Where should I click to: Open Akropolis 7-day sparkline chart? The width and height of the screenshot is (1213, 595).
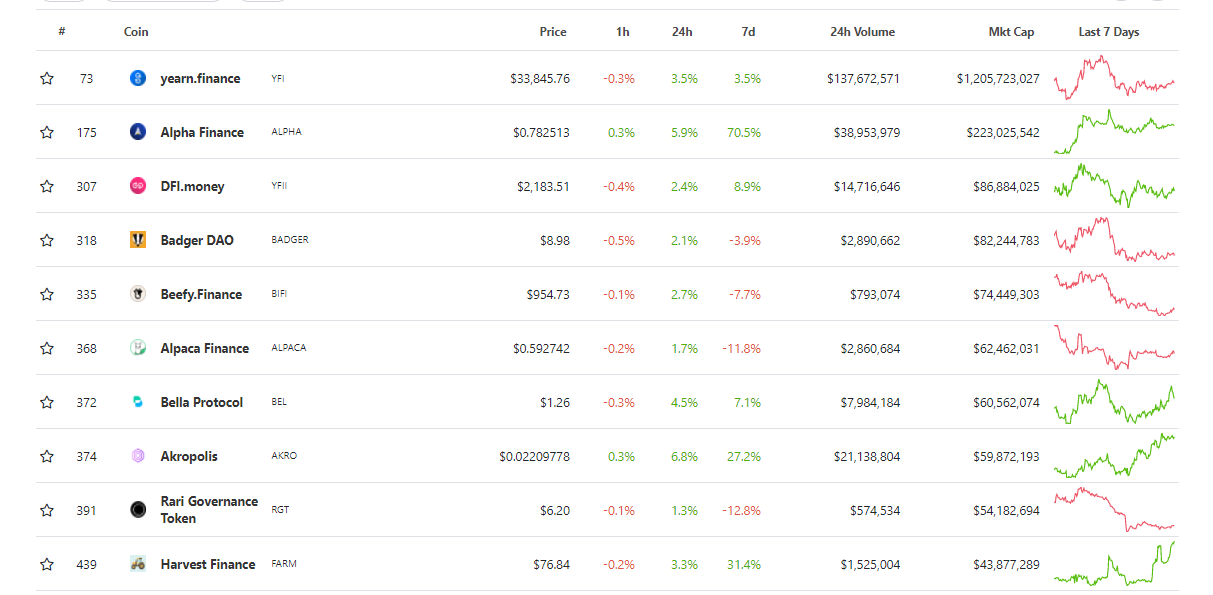(1114, 455)
